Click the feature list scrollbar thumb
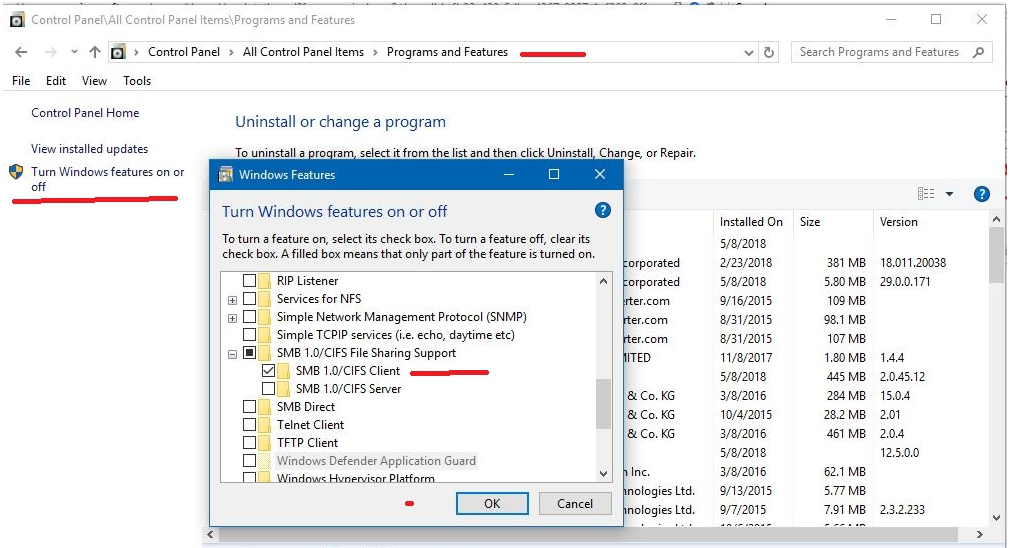Image resolution: width=1012 pixels, height=548 pixels. (603, 403)
